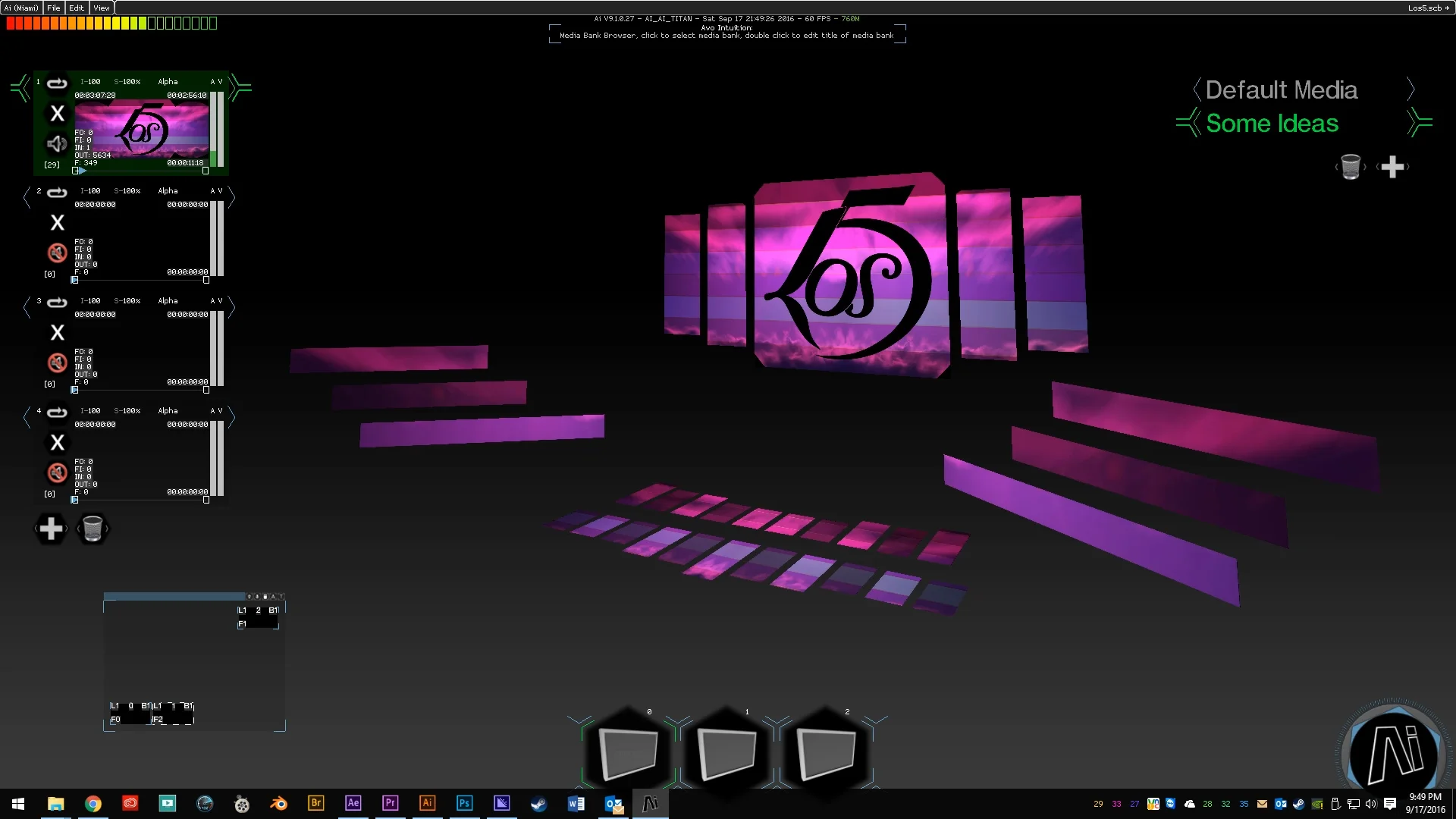Click right bracket beside Some Ideas
Image resolution: width=1456 pixels, height=819 pixels.
click(1420, 122)
